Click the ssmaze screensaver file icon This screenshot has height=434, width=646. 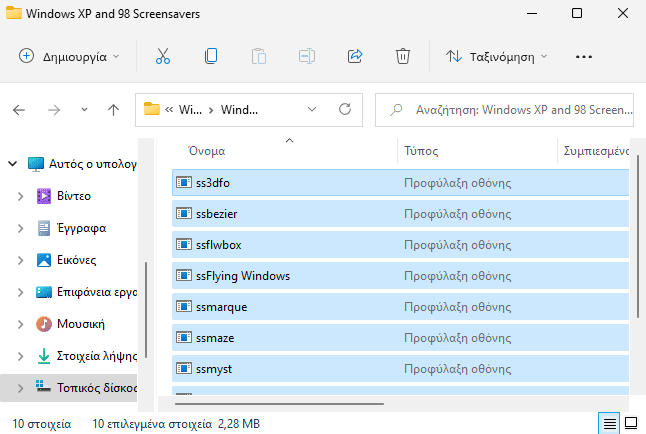[184, 338]
